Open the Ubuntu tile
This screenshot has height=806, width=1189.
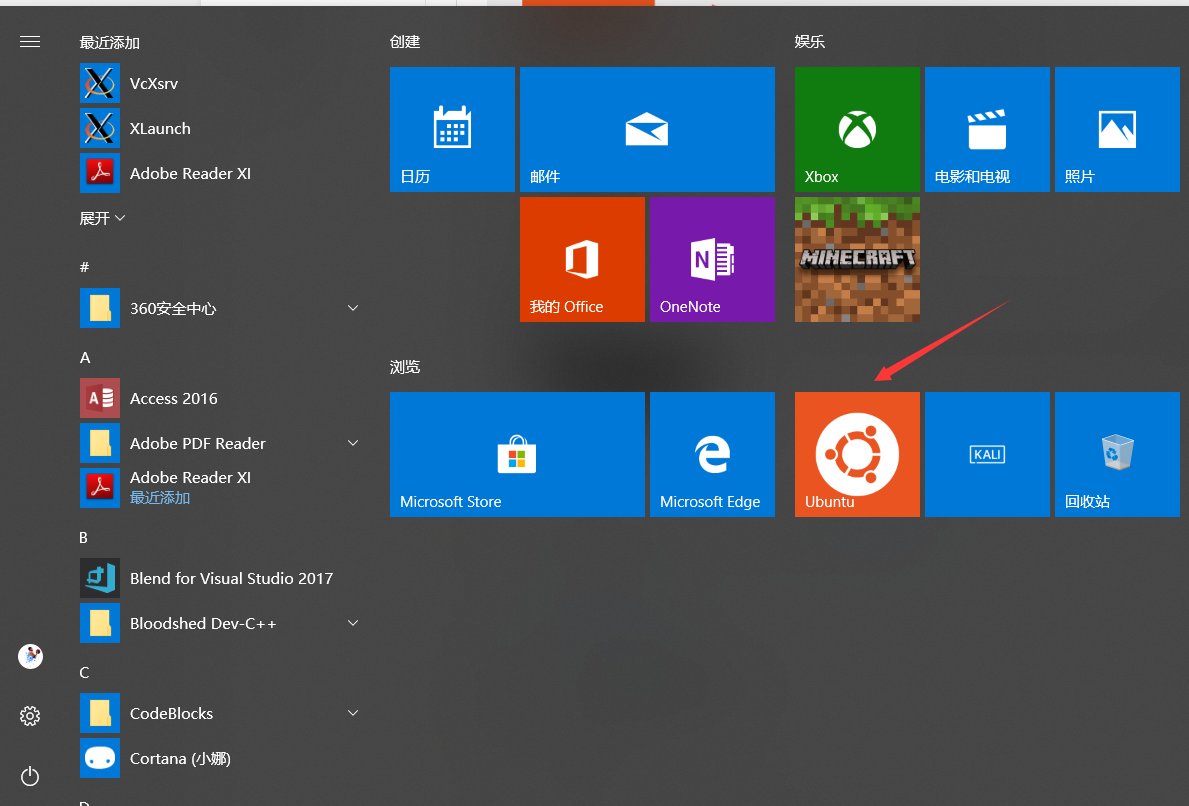[857, 454]
